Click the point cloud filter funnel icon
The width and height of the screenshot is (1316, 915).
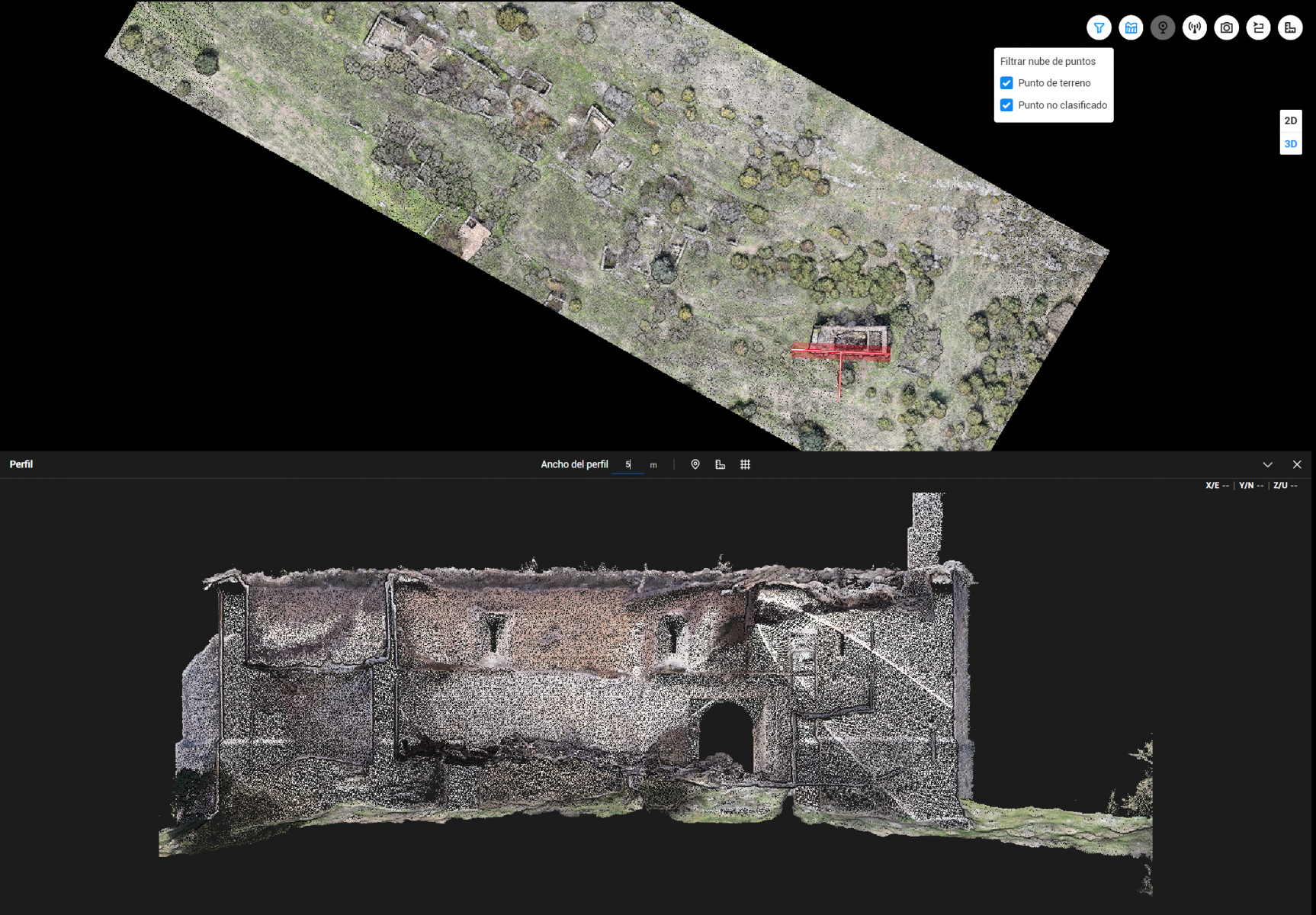1099,28
